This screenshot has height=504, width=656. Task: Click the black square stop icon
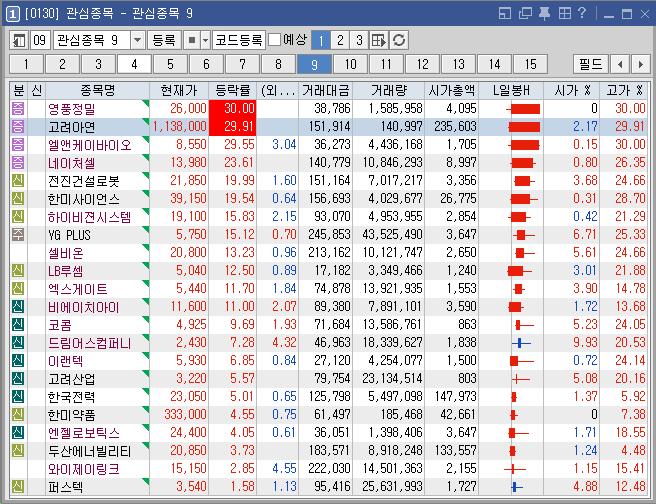(x=192, y=40)
